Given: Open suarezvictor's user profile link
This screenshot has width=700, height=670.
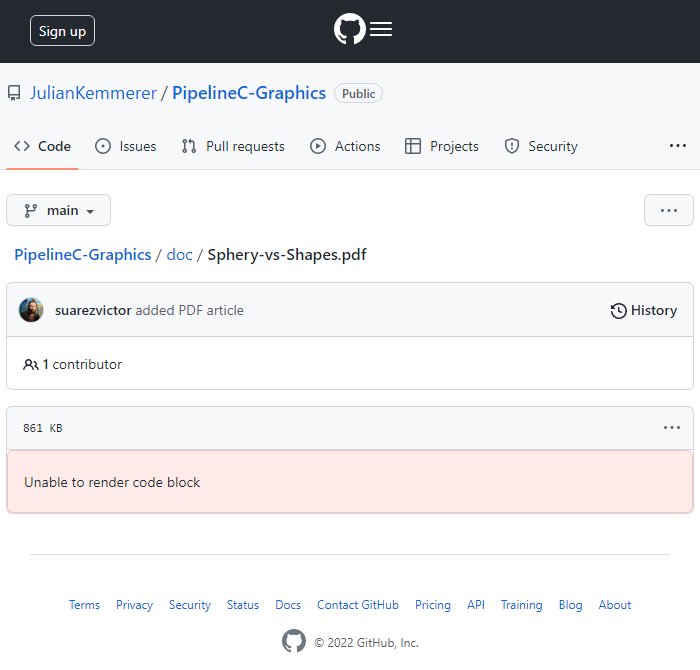Looking at the screenshot, I should tap(93, 310).
